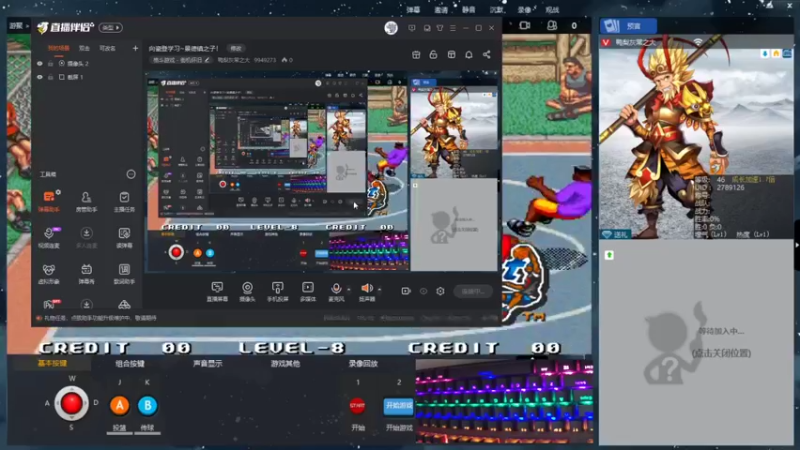This screenshot has width=800, height=450.
Task: Open the 弹幕秀 tool
Action: point(86,273)
